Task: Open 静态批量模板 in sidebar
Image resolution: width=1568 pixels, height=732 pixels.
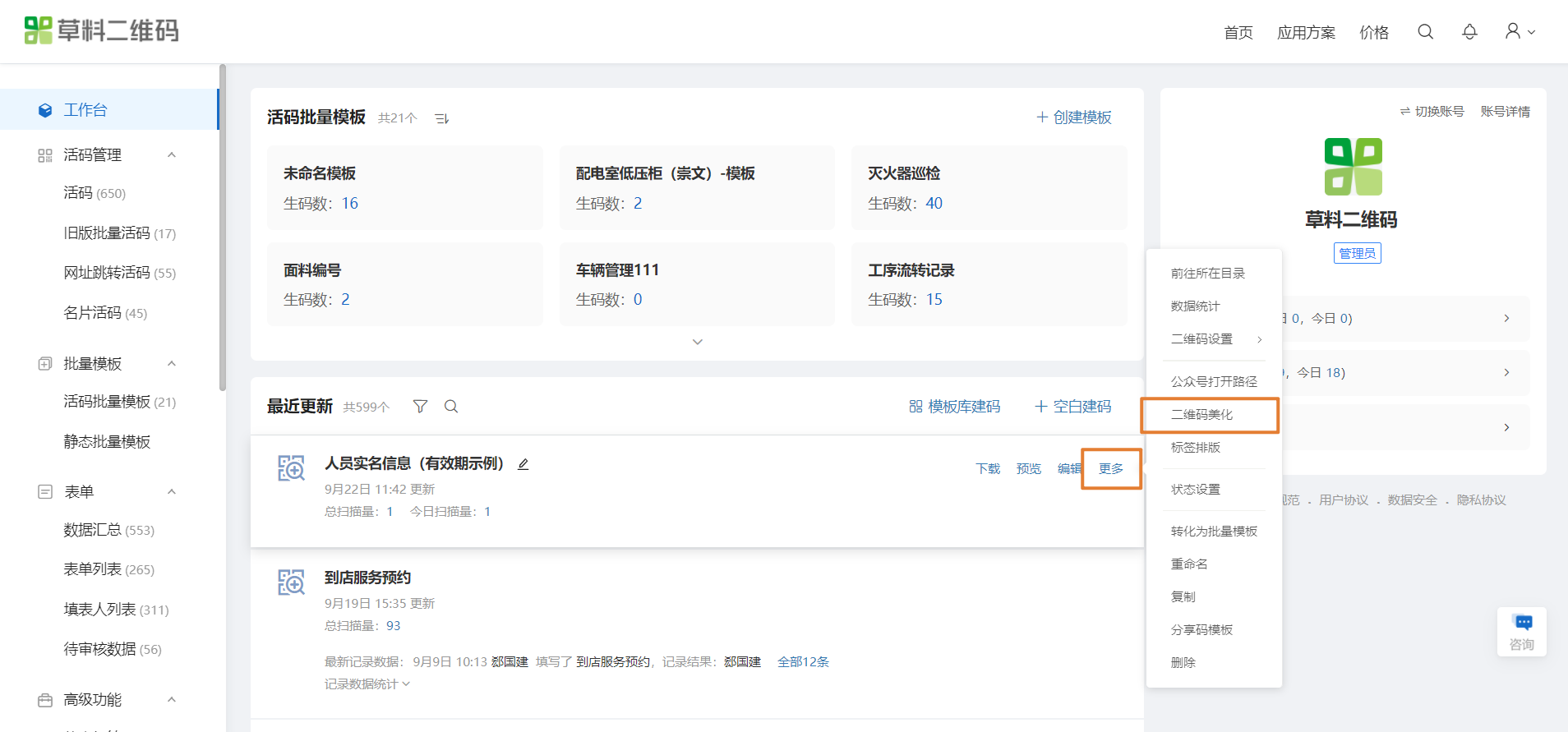Action: [107, 442]
